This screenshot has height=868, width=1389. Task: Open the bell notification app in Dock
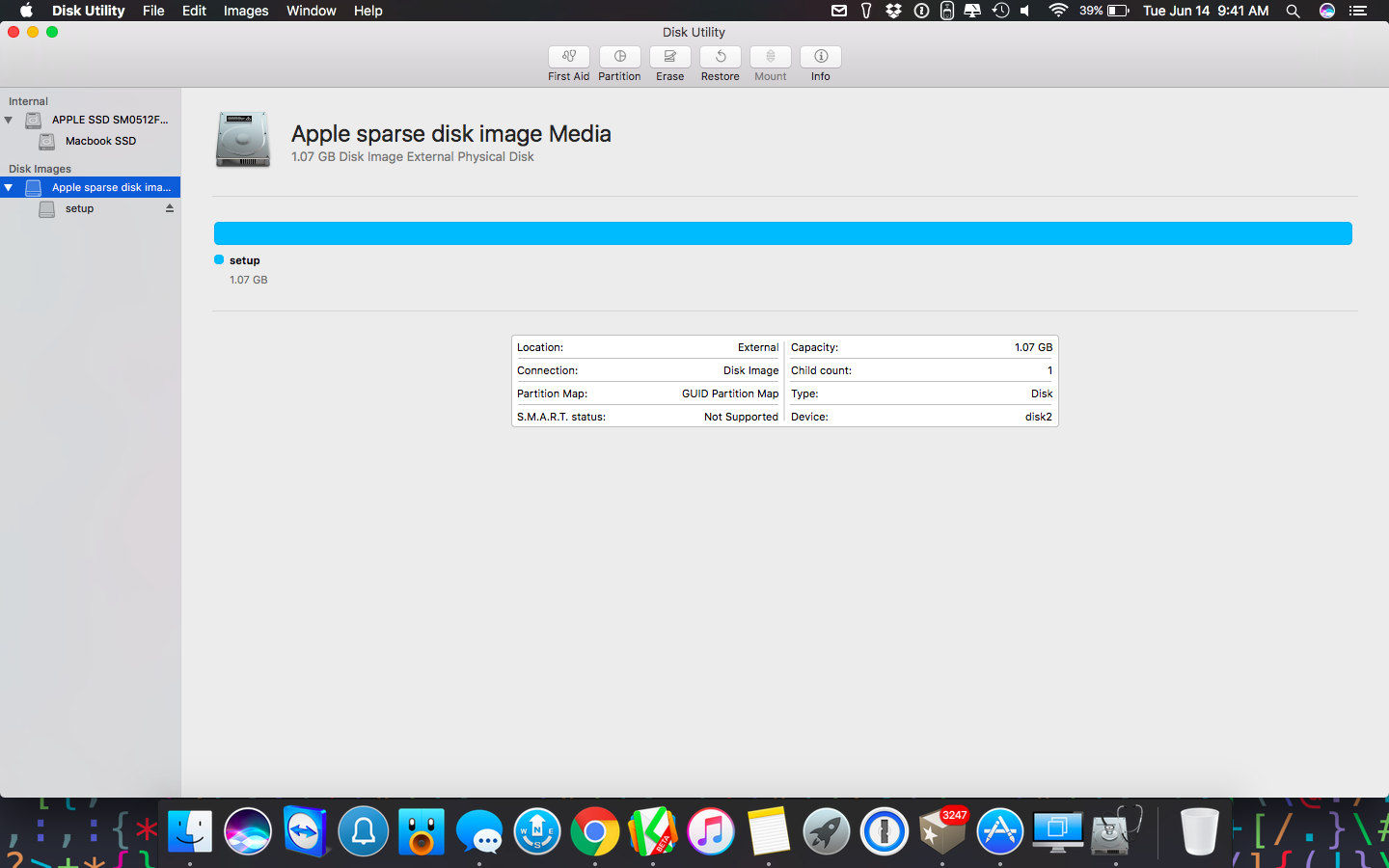click(x=364, y=831)
